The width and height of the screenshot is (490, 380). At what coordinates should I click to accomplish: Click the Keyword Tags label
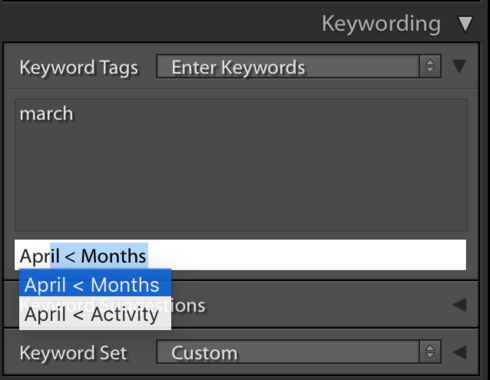click(79, 68)
